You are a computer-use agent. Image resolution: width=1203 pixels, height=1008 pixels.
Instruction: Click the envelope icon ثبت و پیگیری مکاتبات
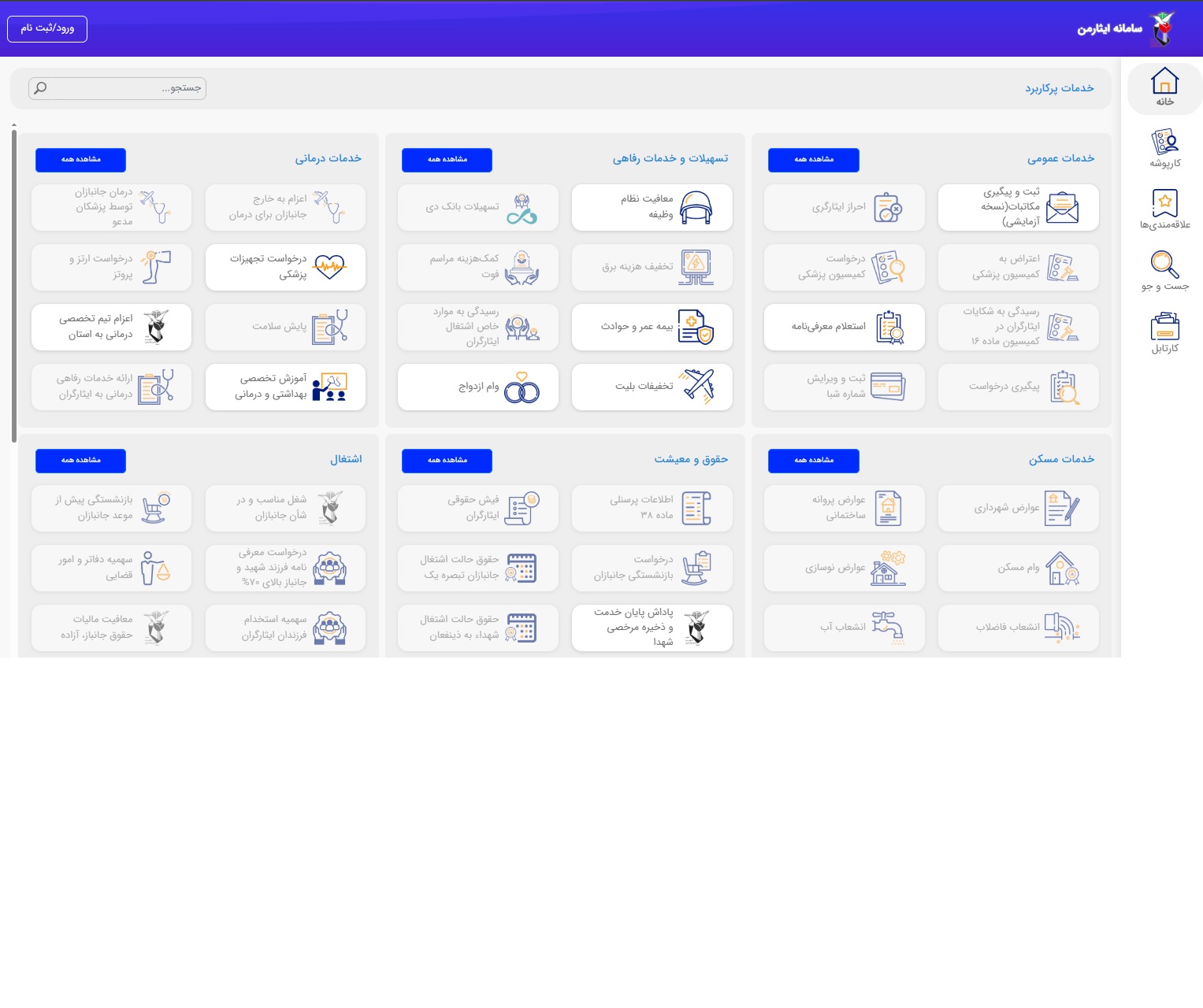1062,208
